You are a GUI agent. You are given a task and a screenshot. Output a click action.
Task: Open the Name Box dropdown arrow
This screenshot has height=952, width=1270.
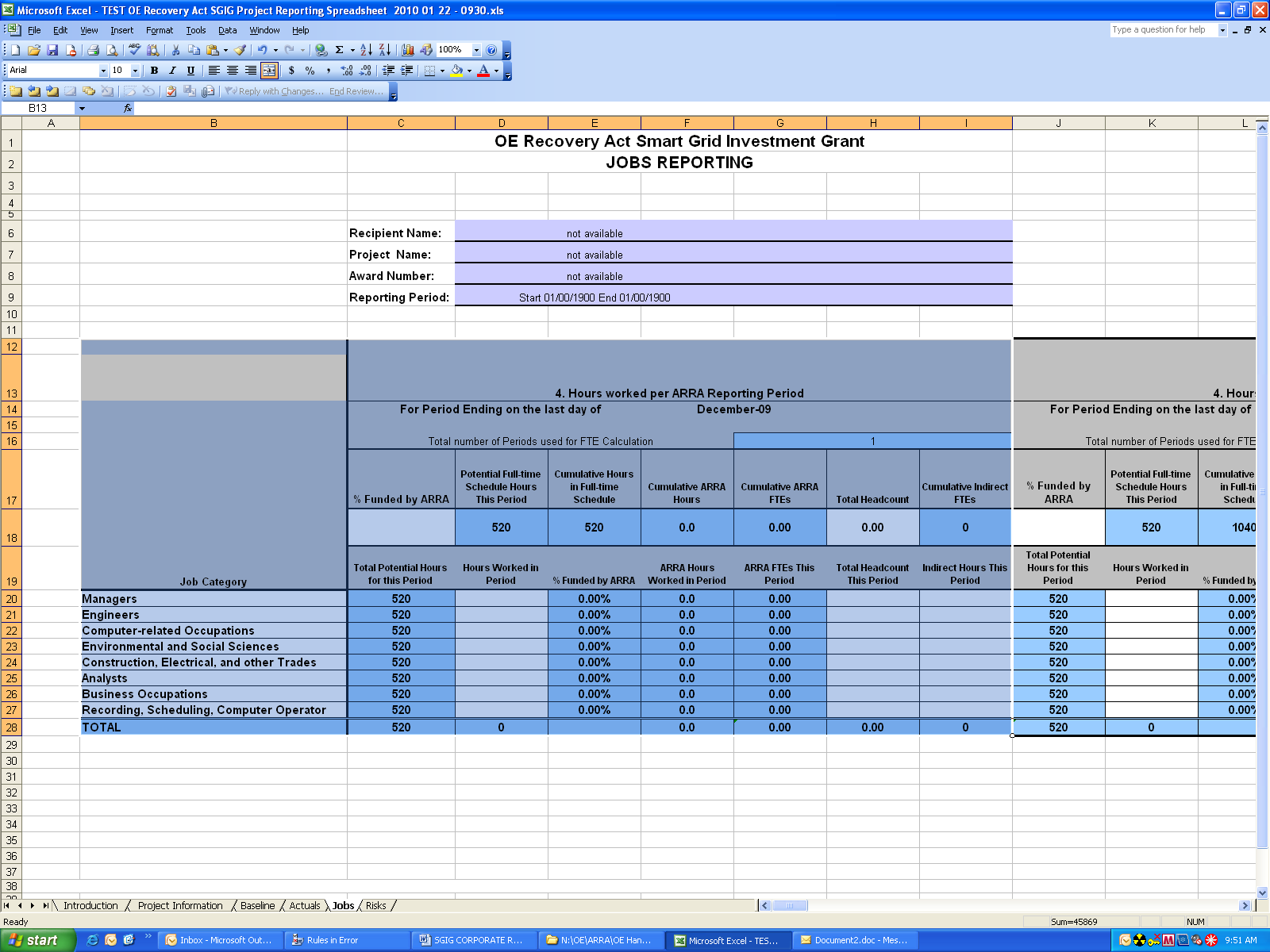pos(82,108)
